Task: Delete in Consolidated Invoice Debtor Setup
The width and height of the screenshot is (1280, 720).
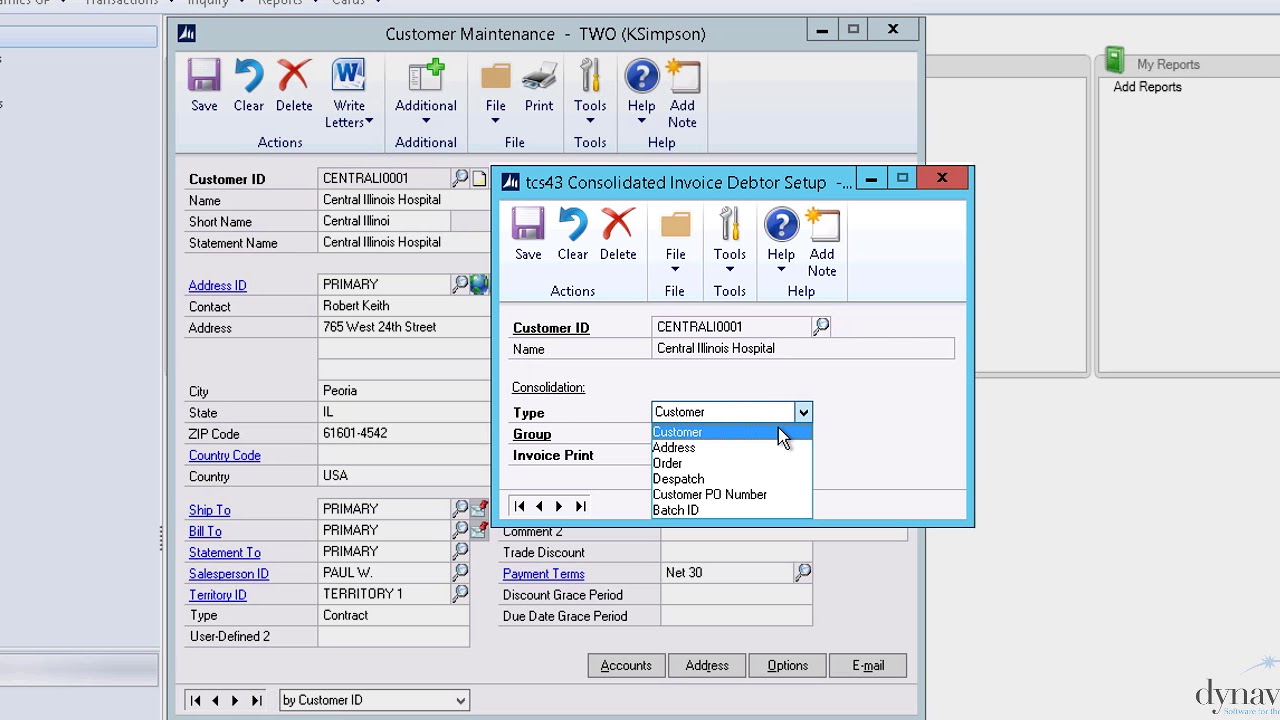Action: pyautogui.click(x=618, y=234)
